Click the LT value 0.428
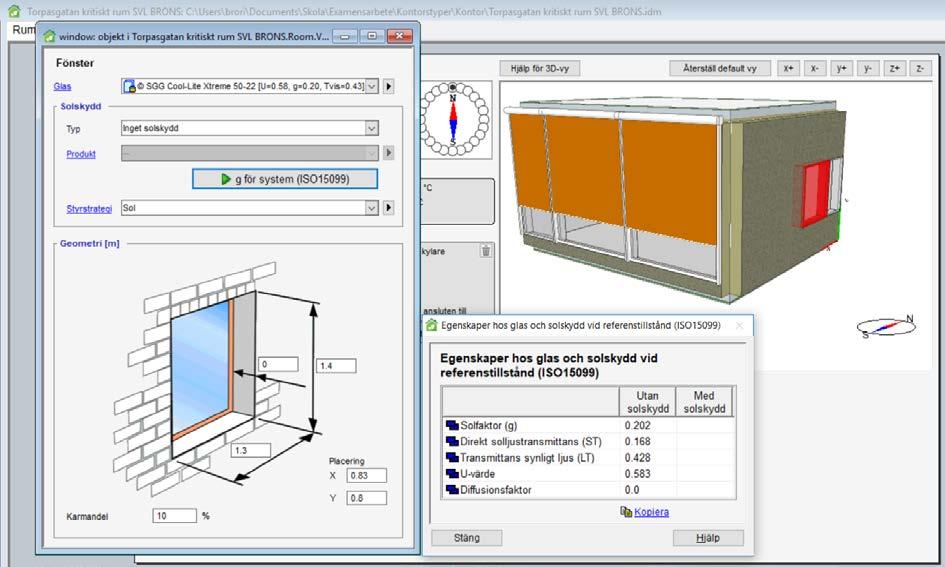Viewport: 945px width, 567px height. tap(638, 458)
